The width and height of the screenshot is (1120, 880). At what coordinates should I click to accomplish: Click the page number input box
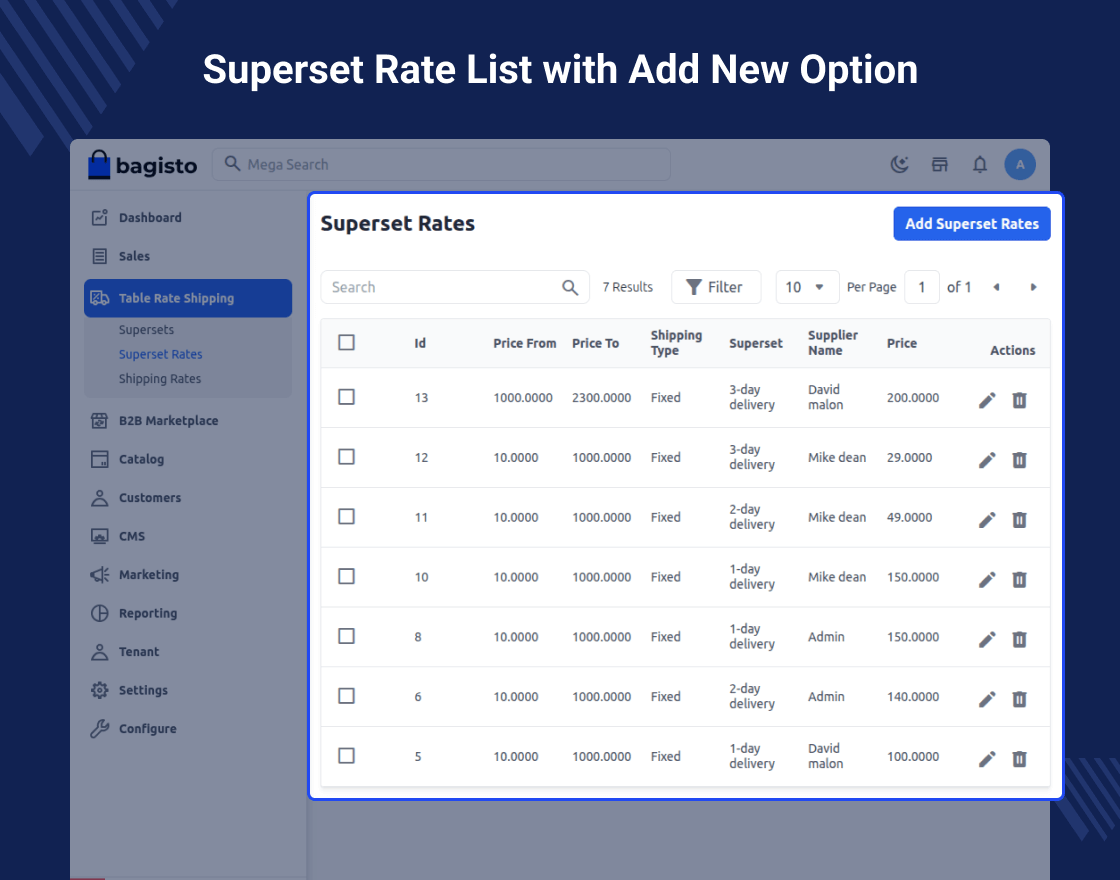coord(921,287)
